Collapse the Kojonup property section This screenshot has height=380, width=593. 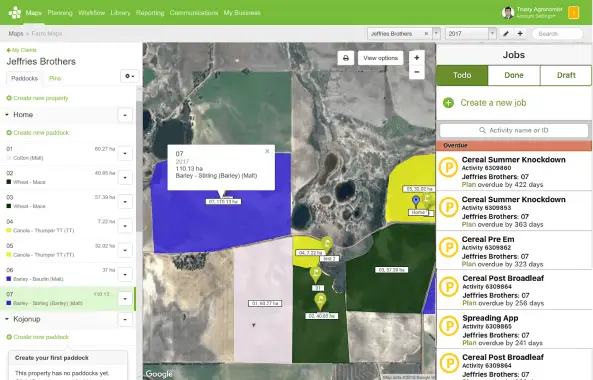pos(6,319)
